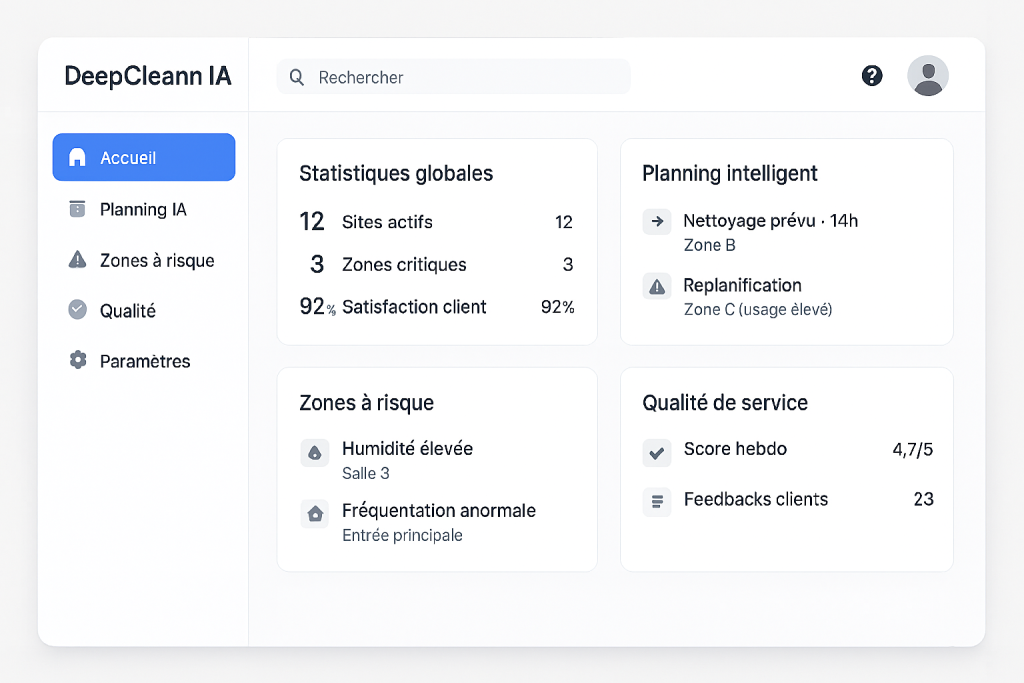Image resolution: width=1024 pixels, height=683 pixels.
Task: Open the user profile avatar
Action: tap(928, 76)
